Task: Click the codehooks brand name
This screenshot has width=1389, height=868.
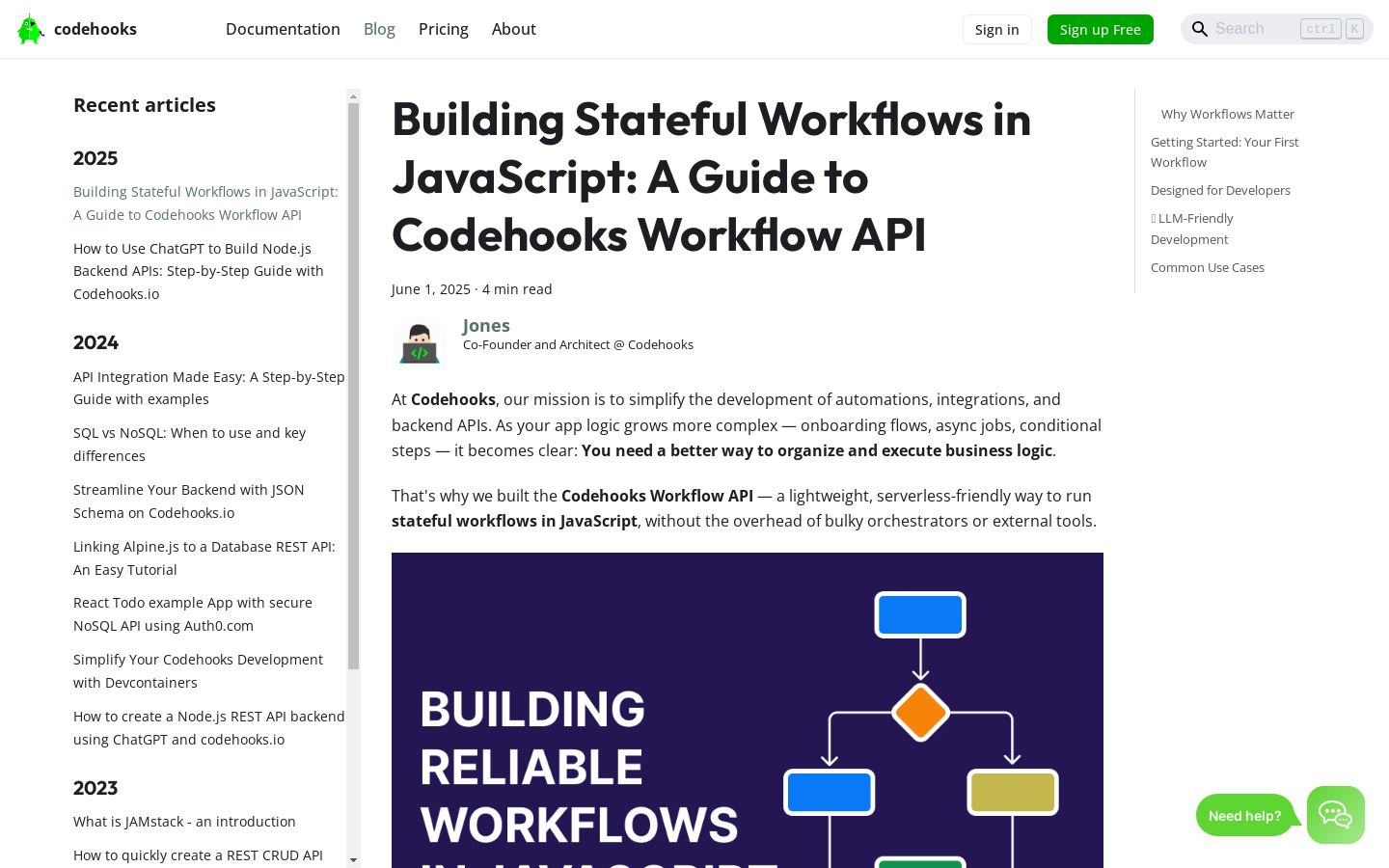Action: (95, 29)
